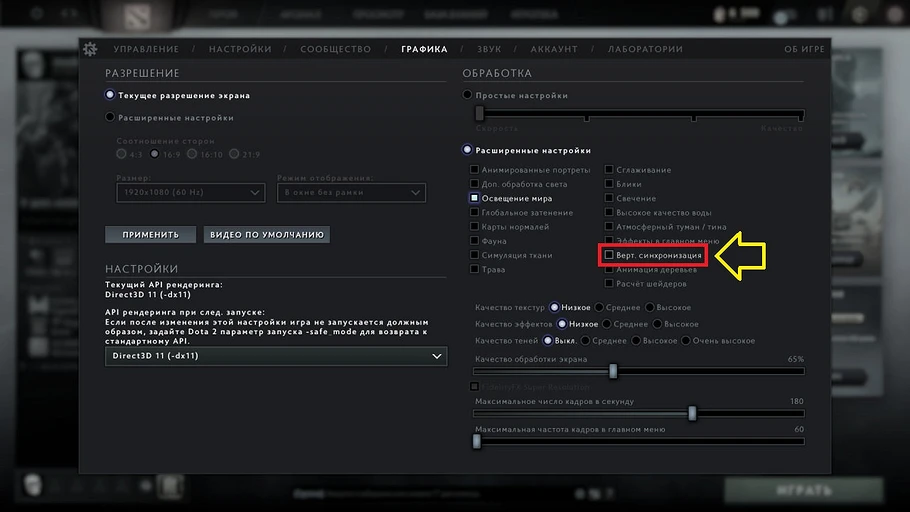Enable the Верт. синхронизация checkbox
910x512 pixels.
[609, 256]
